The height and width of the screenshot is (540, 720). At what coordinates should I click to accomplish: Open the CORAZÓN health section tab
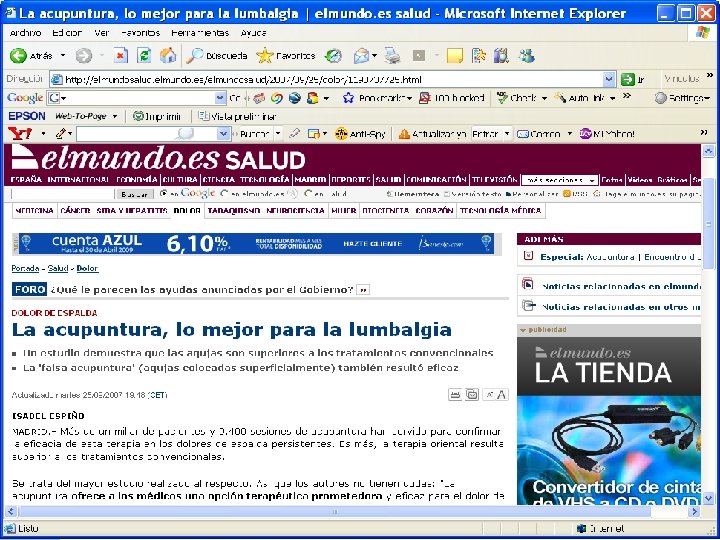pos(434,211)
